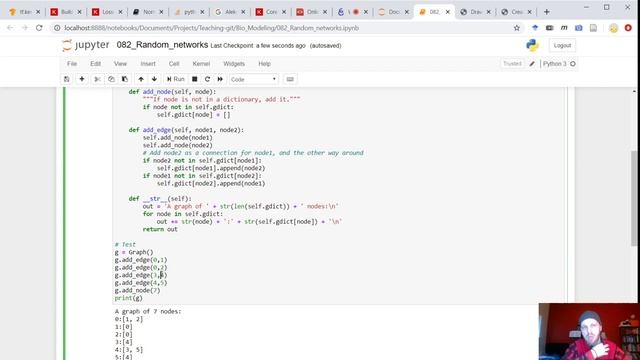Interrupt the kernel with stop icon
The width and height of the screenshot is (640, 360).
pyautogui.click(x=195, y=79)
